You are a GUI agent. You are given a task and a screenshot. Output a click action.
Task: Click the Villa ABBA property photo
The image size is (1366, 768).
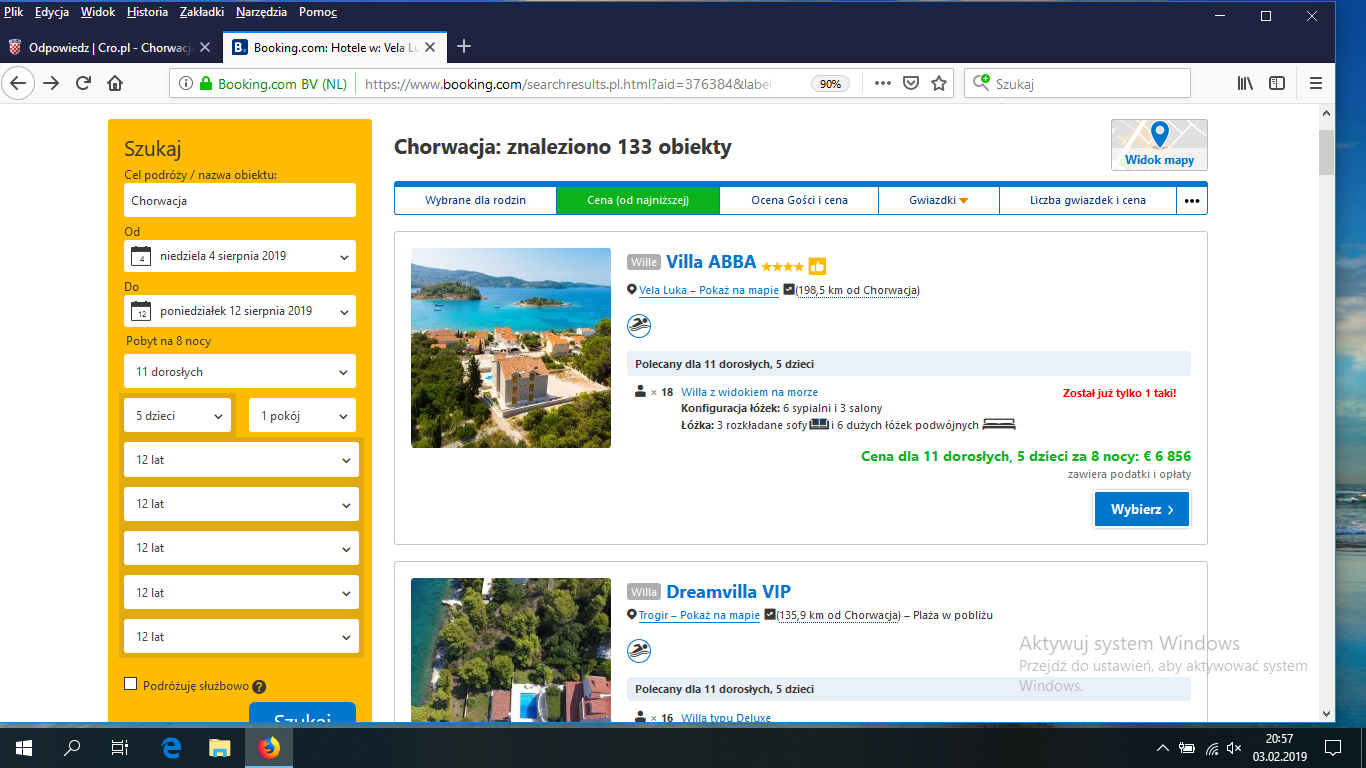510,347
